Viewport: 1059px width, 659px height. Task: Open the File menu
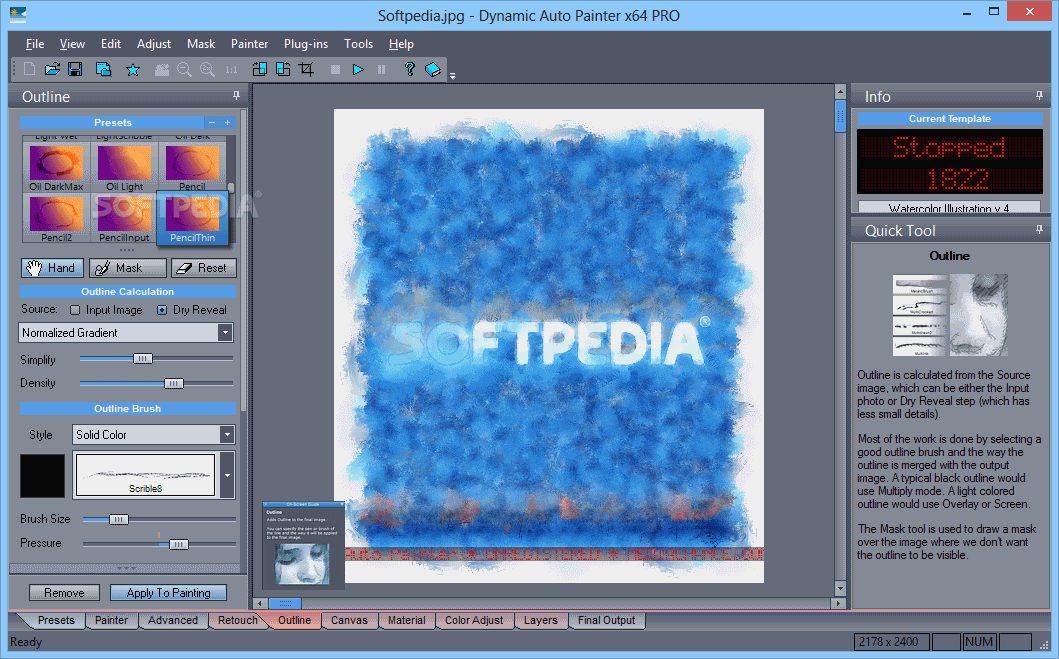point(35,44)
